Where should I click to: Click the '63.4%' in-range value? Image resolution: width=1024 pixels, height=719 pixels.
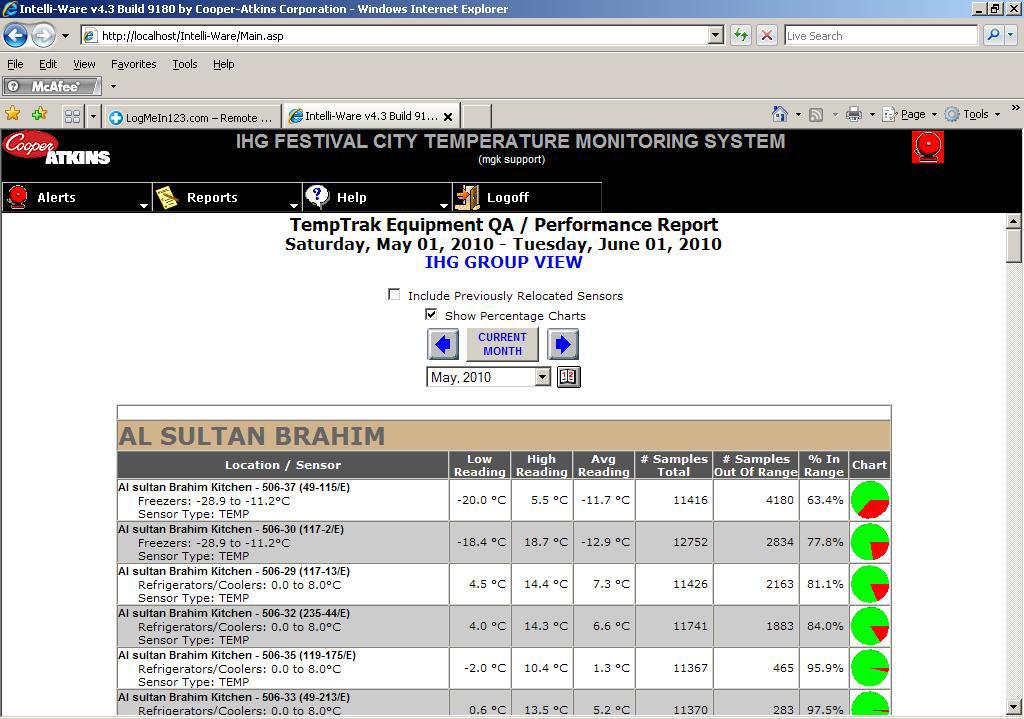(825, 500)
